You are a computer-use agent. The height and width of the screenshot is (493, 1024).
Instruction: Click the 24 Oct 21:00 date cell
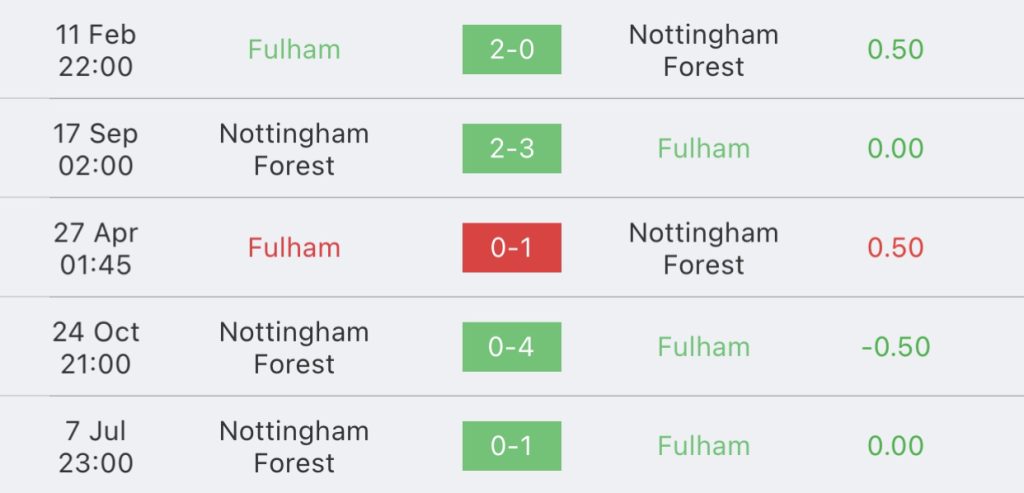tap(96, 347)
